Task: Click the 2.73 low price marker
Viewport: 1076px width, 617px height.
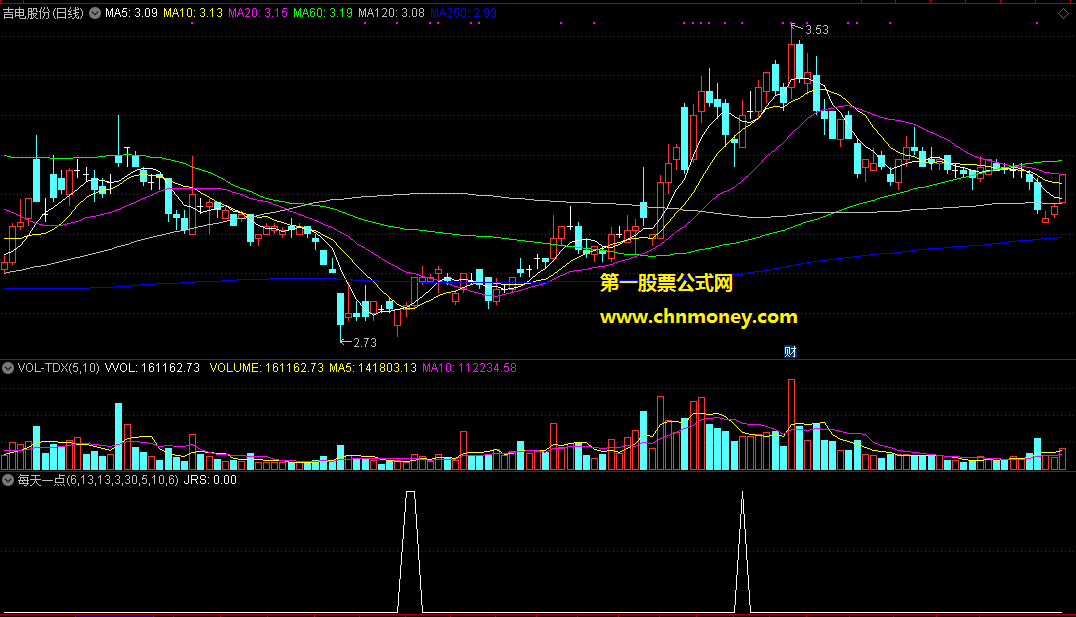Action: click(x=364, y=342)
